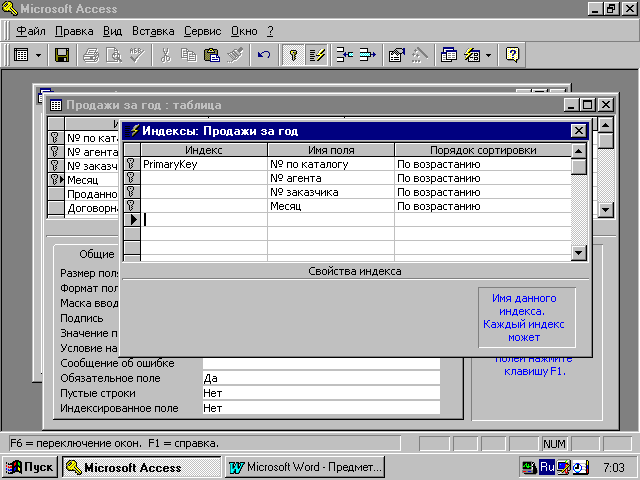Select the № по каталогу field cell

[331, 164]
